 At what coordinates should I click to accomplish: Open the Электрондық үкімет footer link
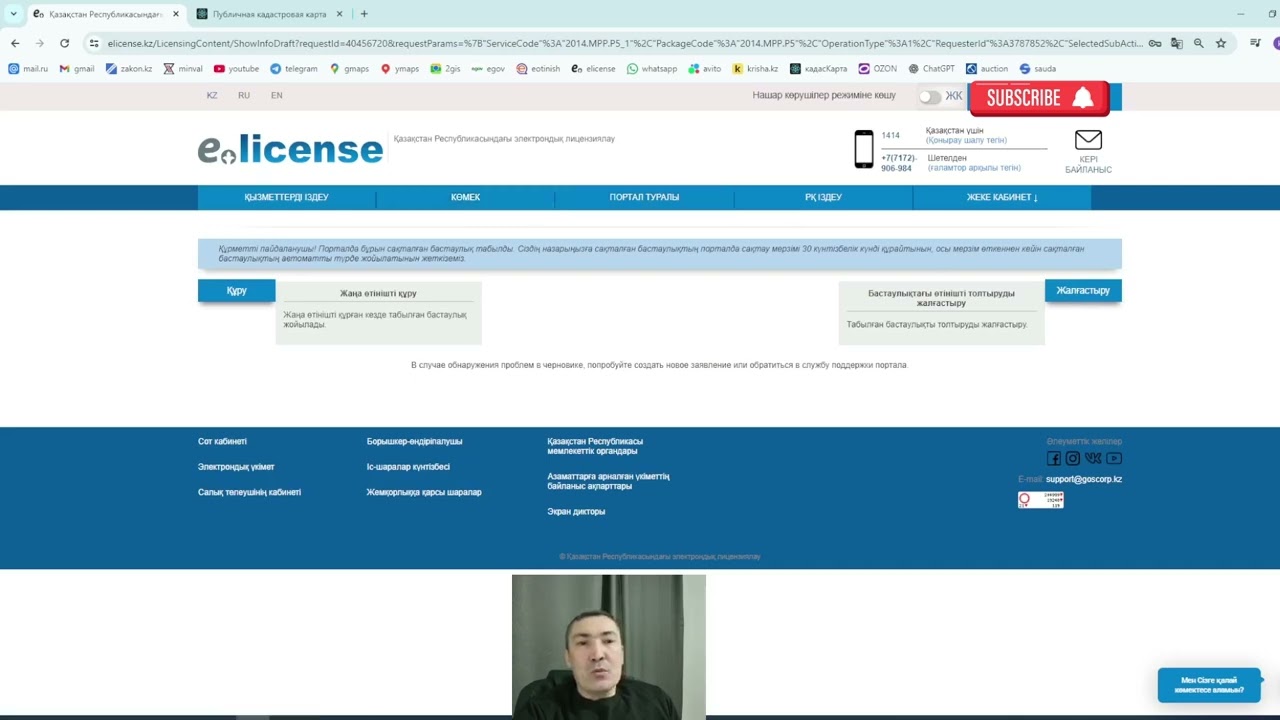pyautogui.click(x=236, y=467)
